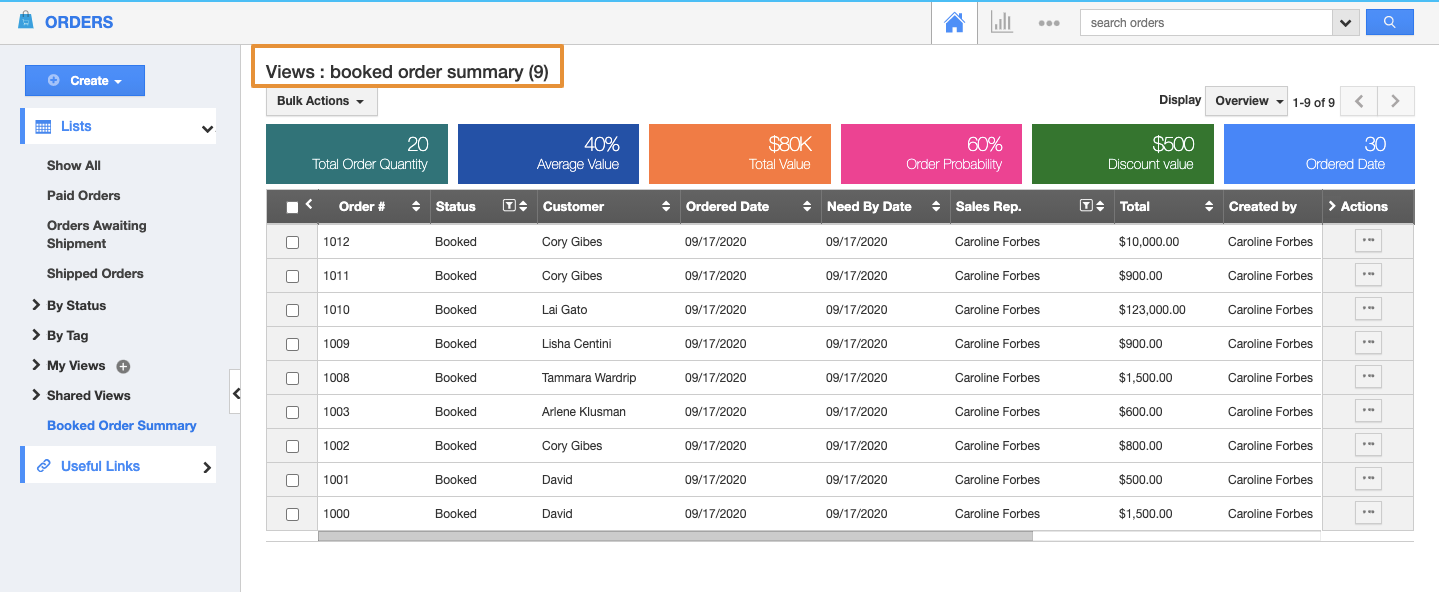Toggle the select-all checkbox in table header
1439x592 pixels.
(292, 207)
